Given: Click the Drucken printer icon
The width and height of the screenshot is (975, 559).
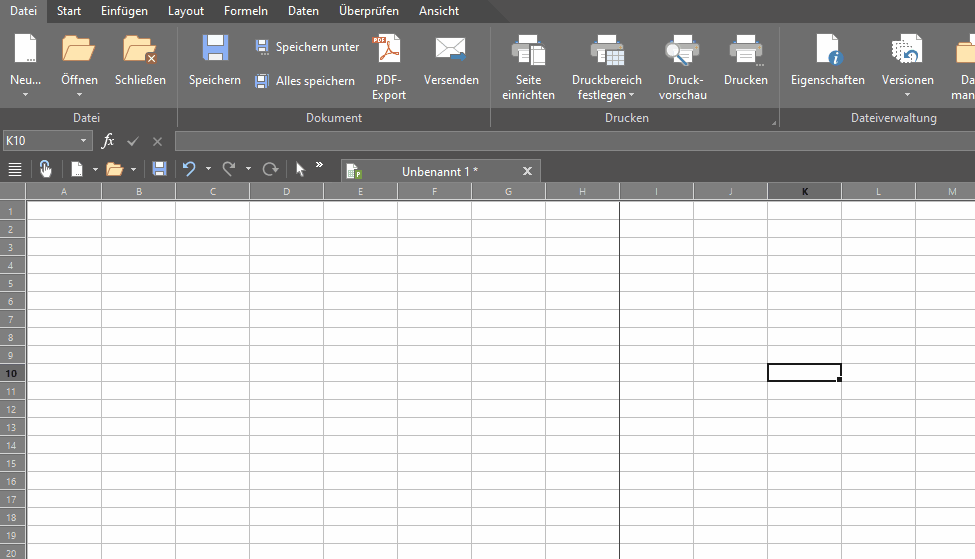Looking at the screenshot, I should [746, 49].
